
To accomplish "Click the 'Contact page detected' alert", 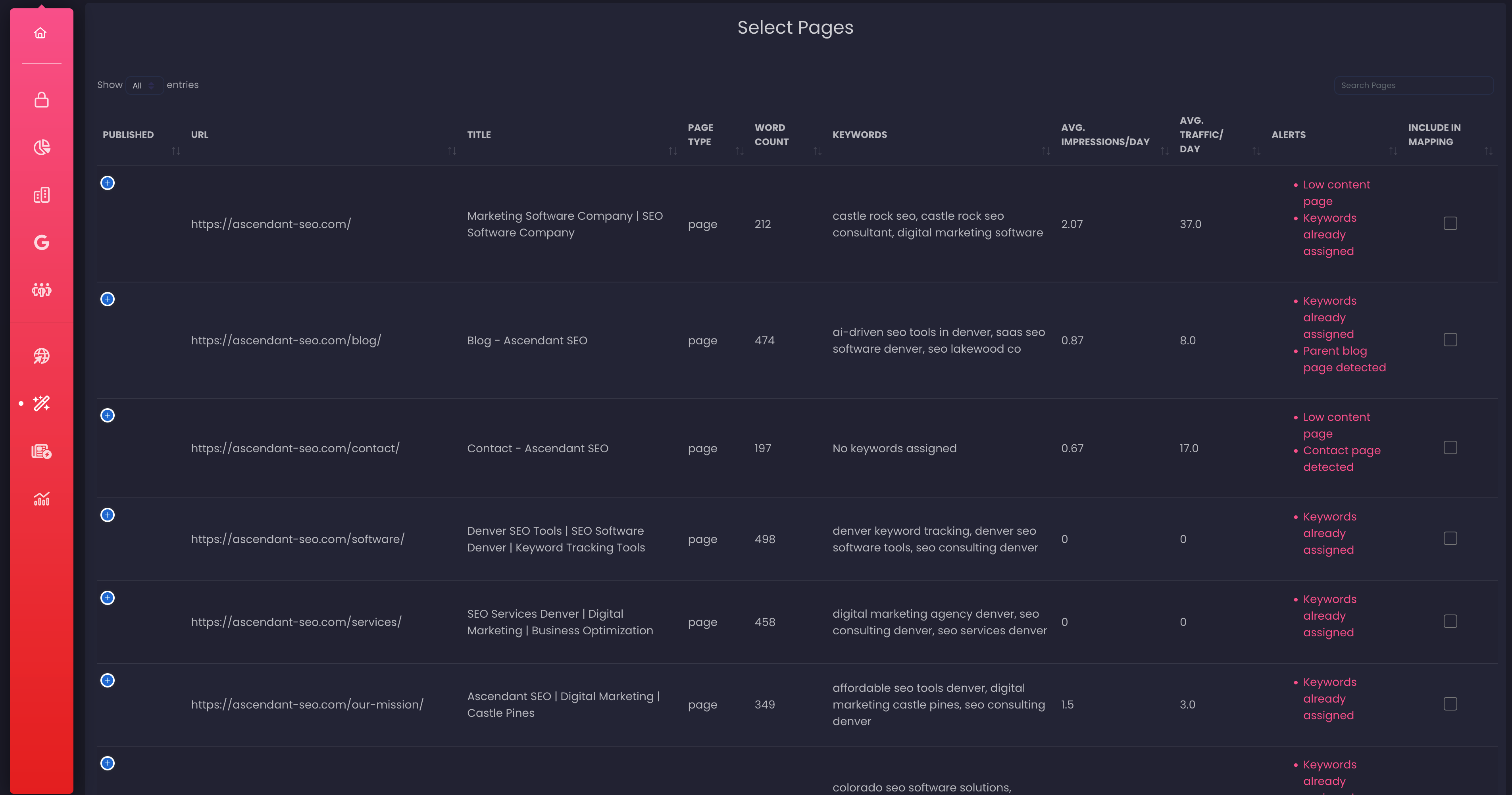I will 1342,459.
